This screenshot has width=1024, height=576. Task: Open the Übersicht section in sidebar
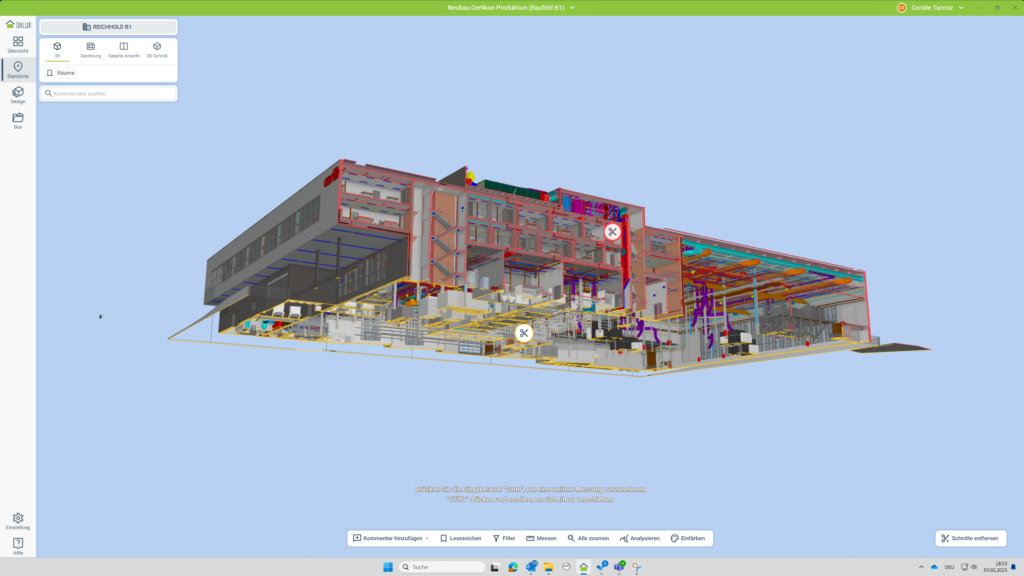(18, 43)
